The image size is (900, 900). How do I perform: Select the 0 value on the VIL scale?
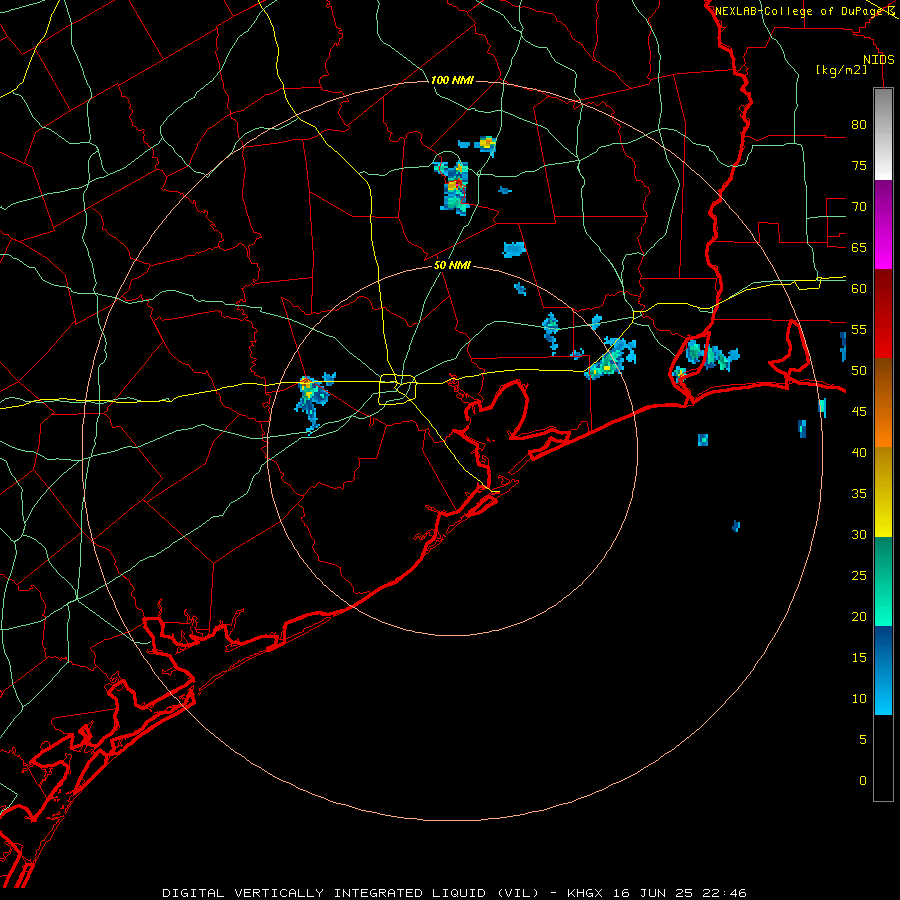[x=863, y=781]
